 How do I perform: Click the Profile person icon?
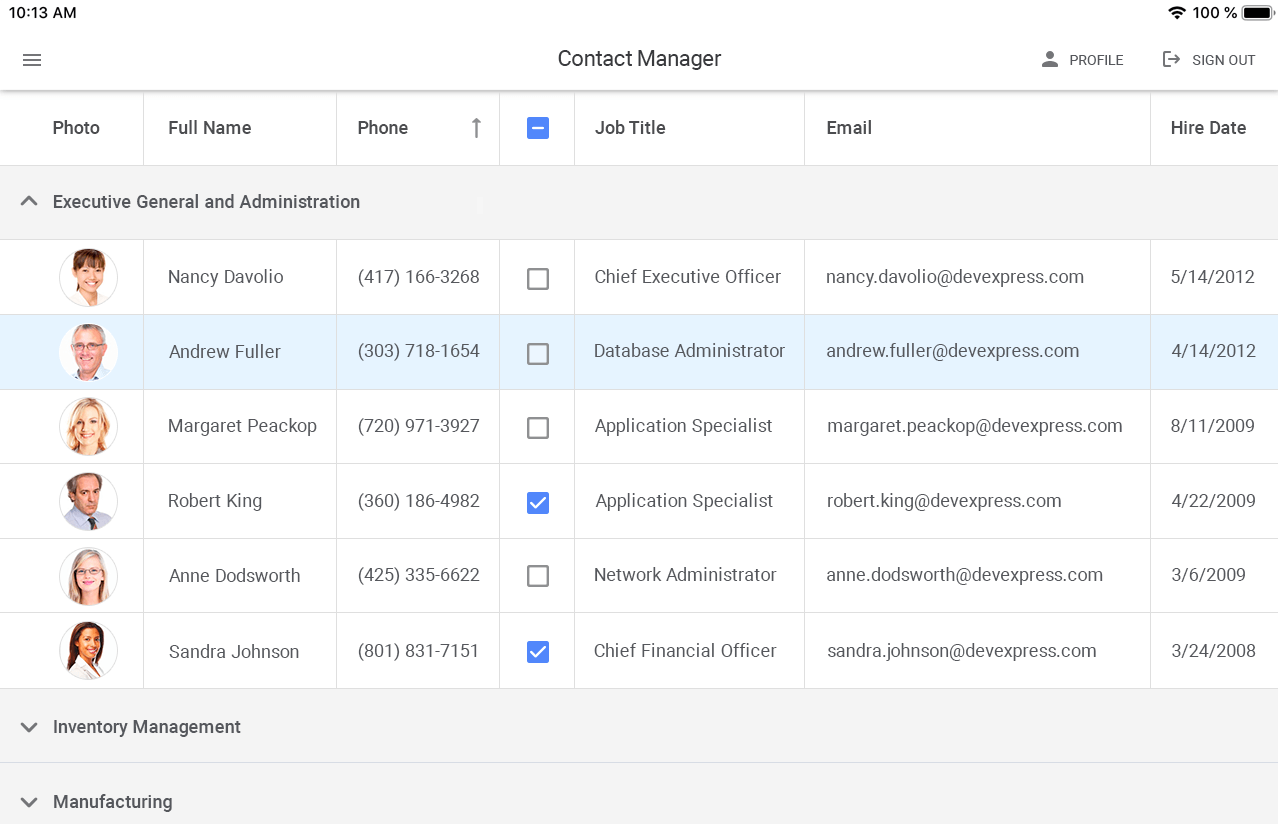[x=1049, y=59]
